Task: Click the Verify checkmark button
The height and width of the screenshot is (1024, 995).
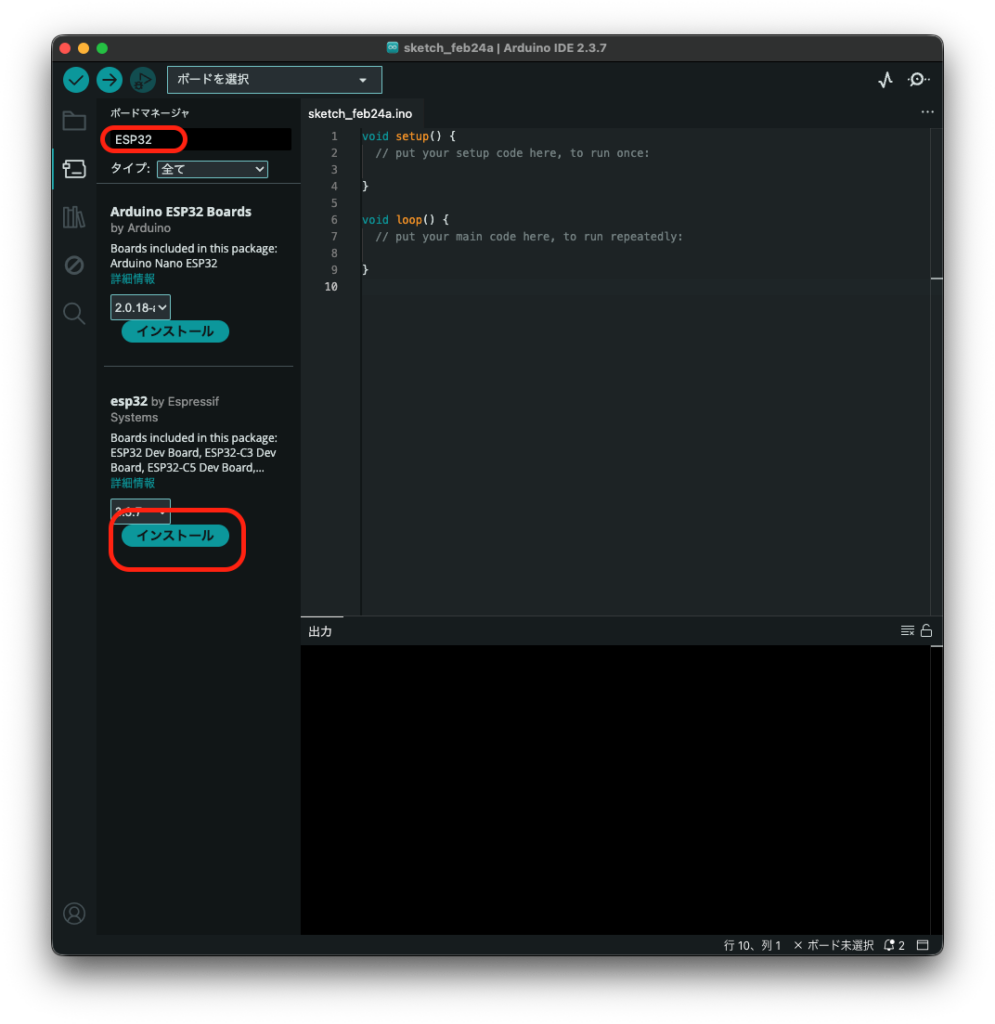Action: tap(76, 80)
